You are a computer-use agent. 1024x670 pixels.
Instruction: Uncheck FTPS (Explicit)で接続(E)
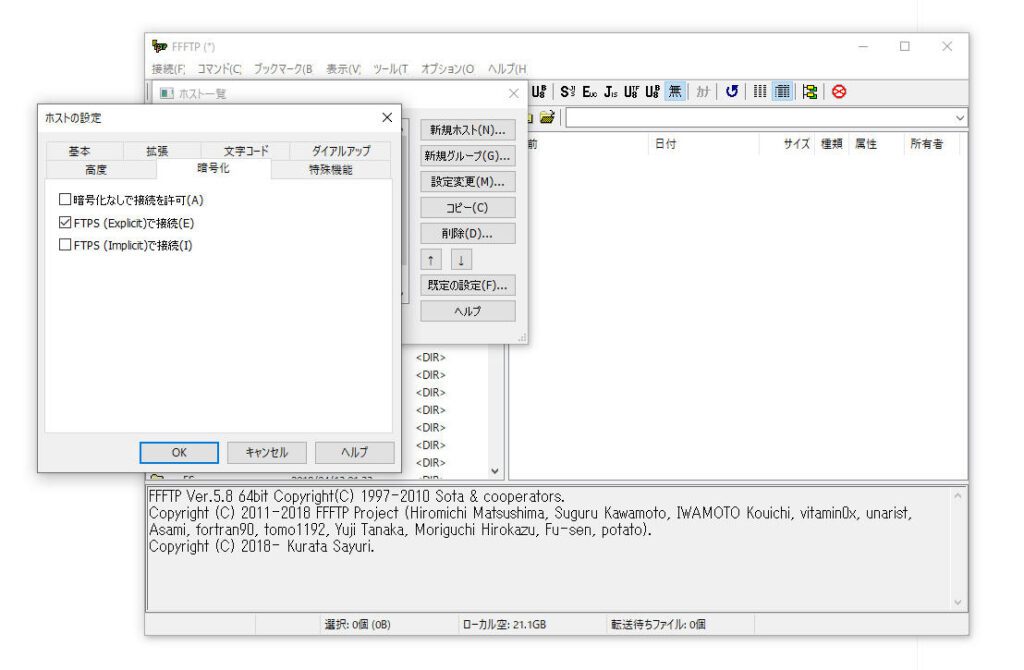click(x=127, y=223)
